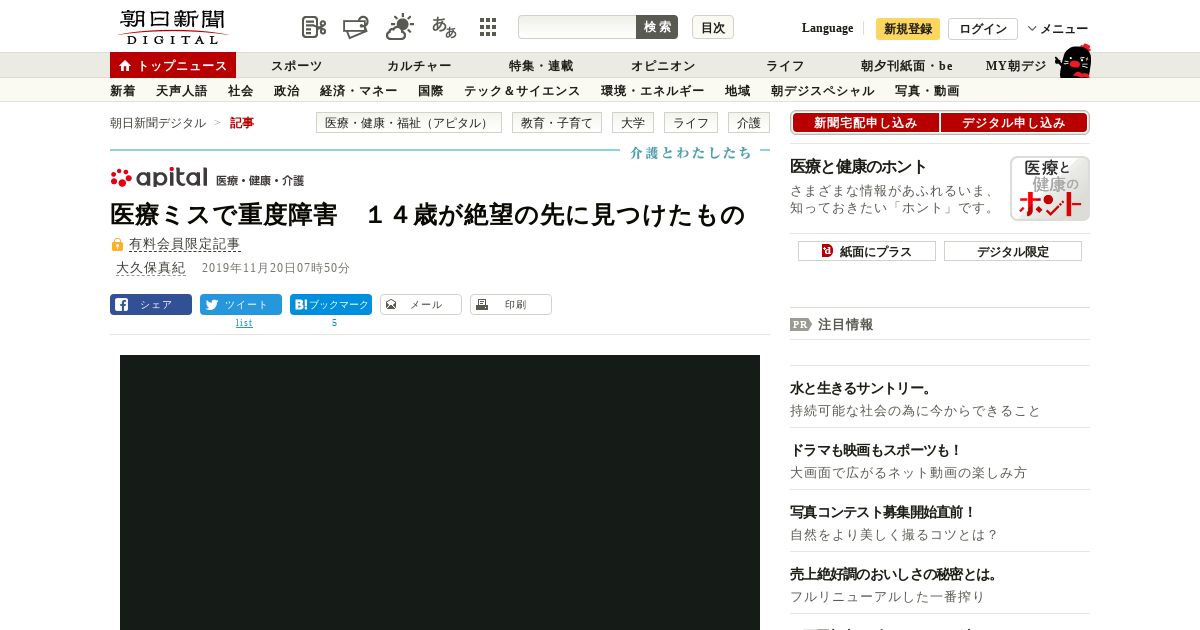Click the 医療とホント banner image
Screen dimensions: 1200x630
point(1050,188)
